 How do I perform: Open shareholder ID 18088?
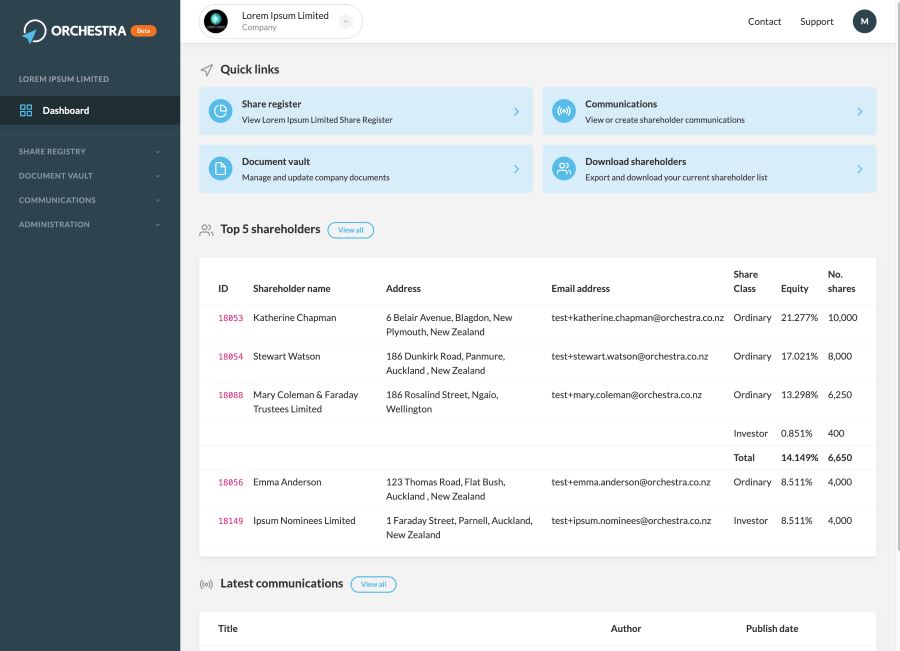tap(230, 395)
